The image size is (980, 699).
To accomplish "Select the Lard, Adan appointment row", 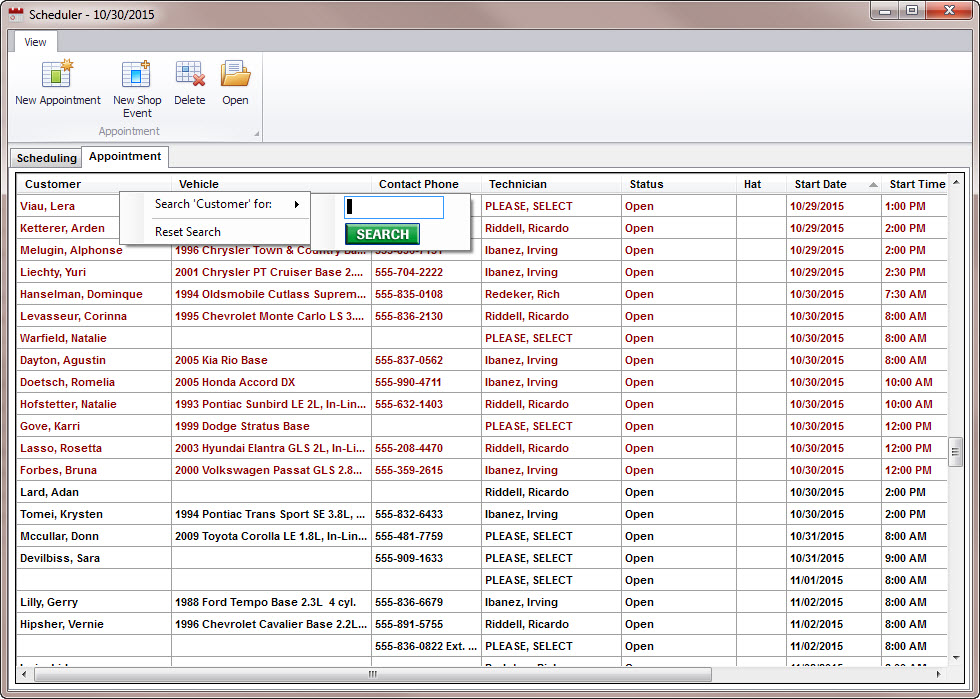I will (481, 492).
